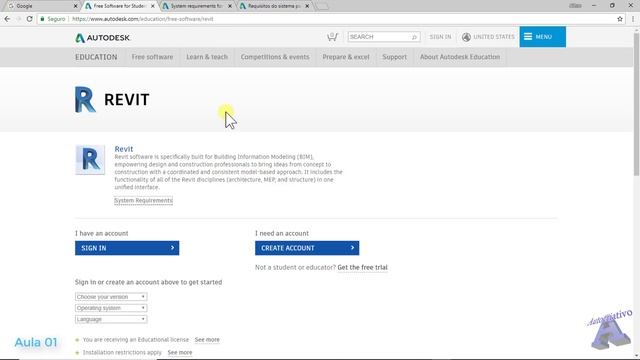
Task: Open the Chrome three-dot menu
Action: (x=633, y=19)
